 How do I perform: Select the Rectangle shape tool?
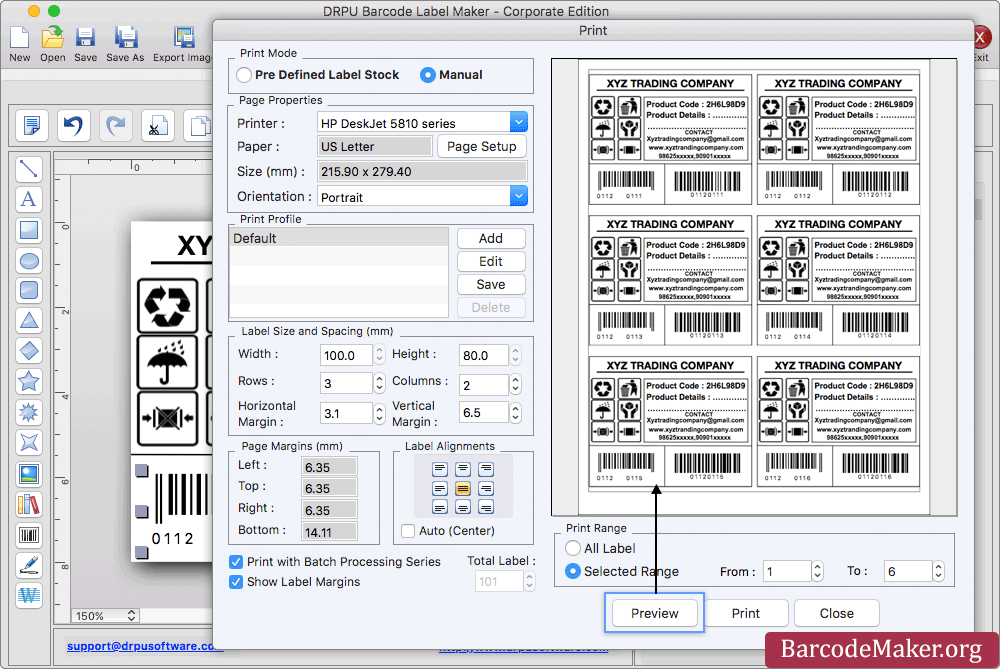tap(29, 230)
